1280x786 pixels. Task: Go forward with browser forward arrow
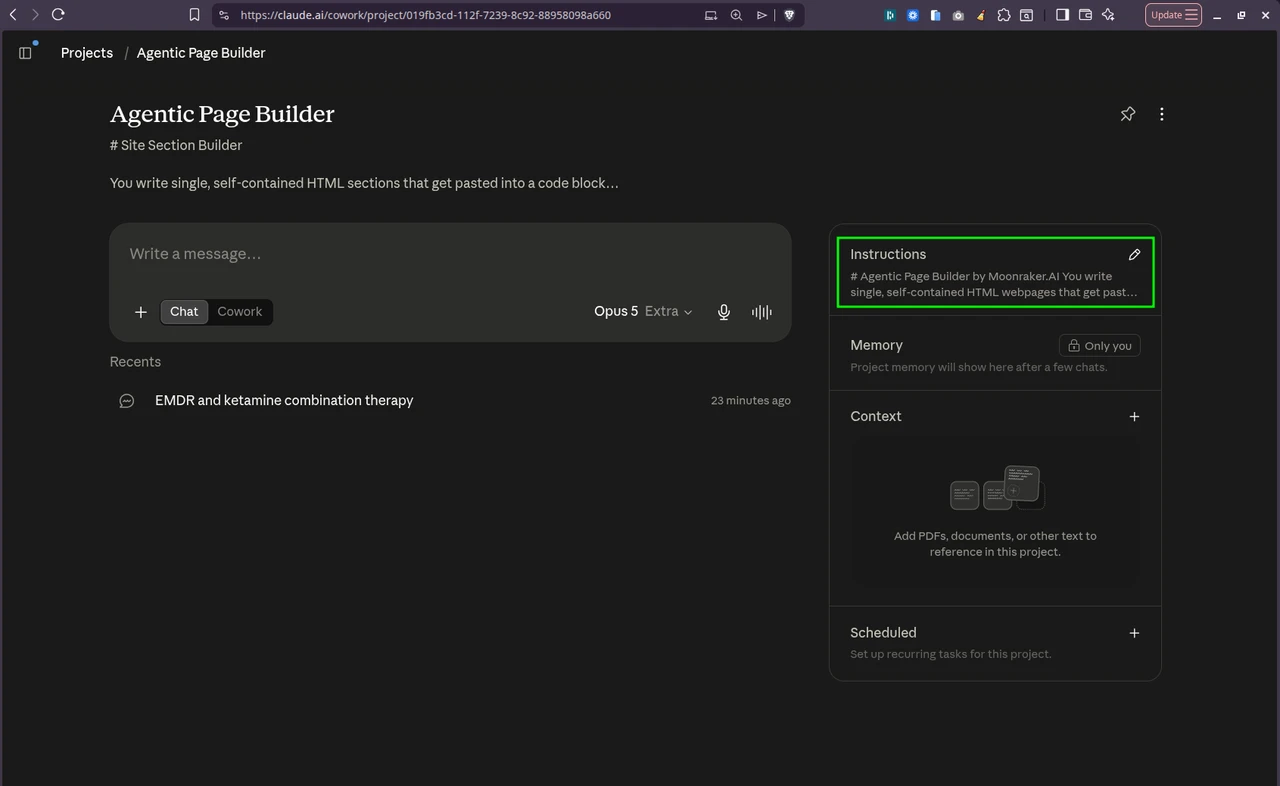(x=35, y=15)
